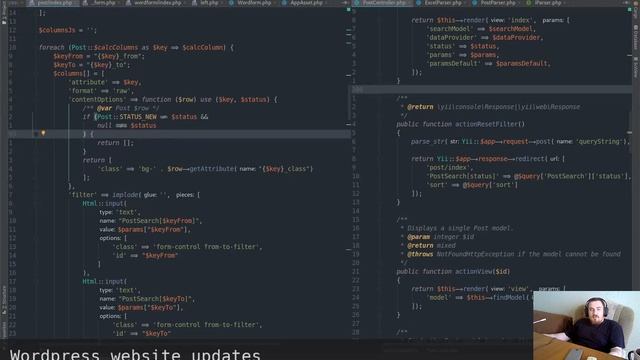Screen dimensions: 640x360
Task: Click 'public function actionResetFilter()' in right editor
Action: [x=460, y=124]
